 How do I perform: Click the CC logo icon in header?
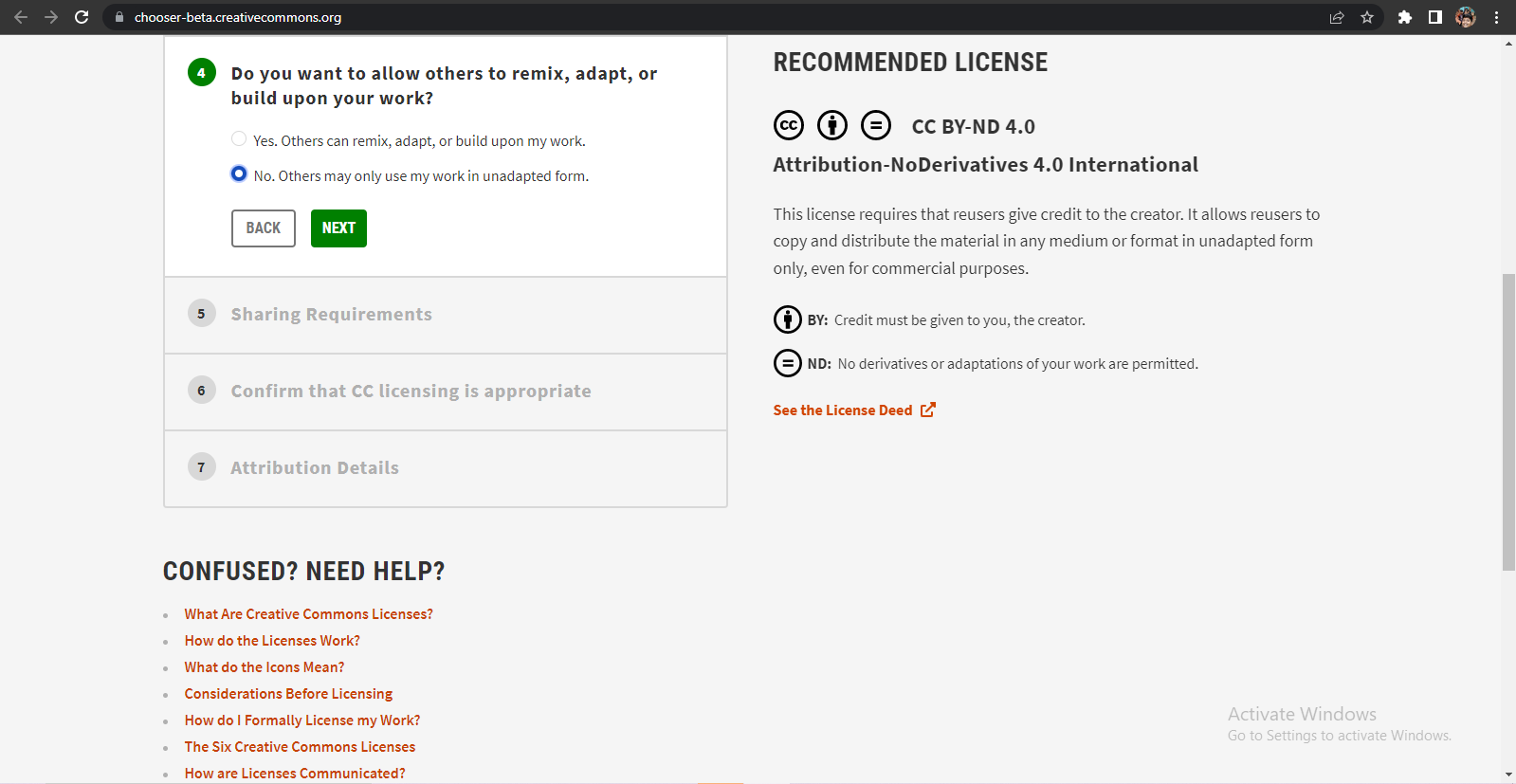(x=789, y=125)
